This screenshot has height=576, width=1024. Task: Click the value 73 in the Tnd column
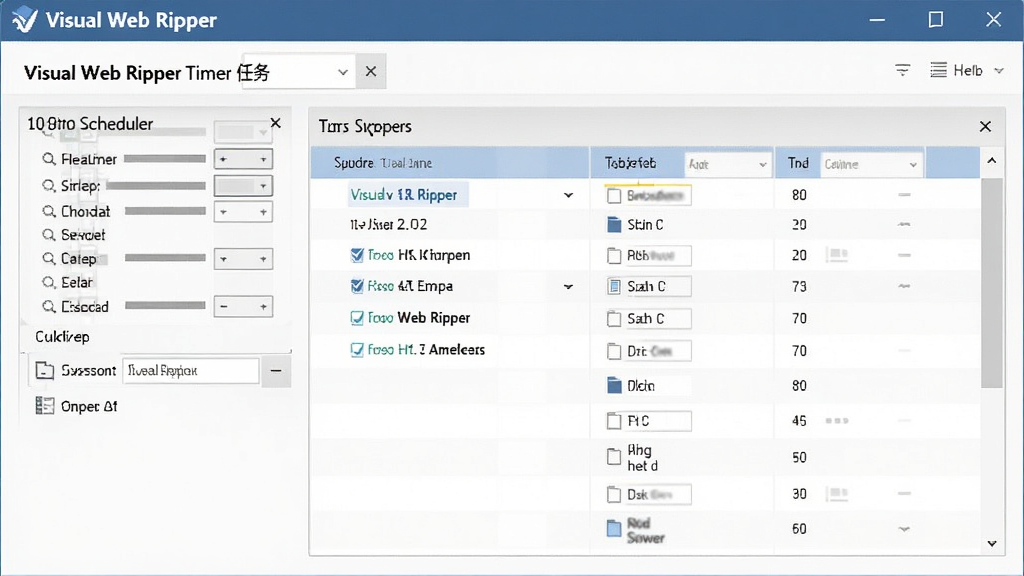(x=799, y=286)
